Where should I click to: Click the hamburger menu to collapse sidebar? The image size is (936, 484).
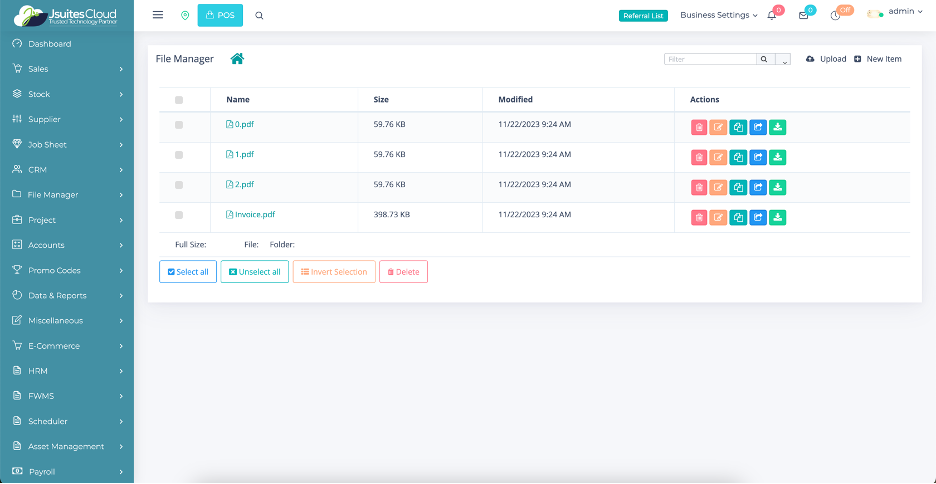coord(158,15)
